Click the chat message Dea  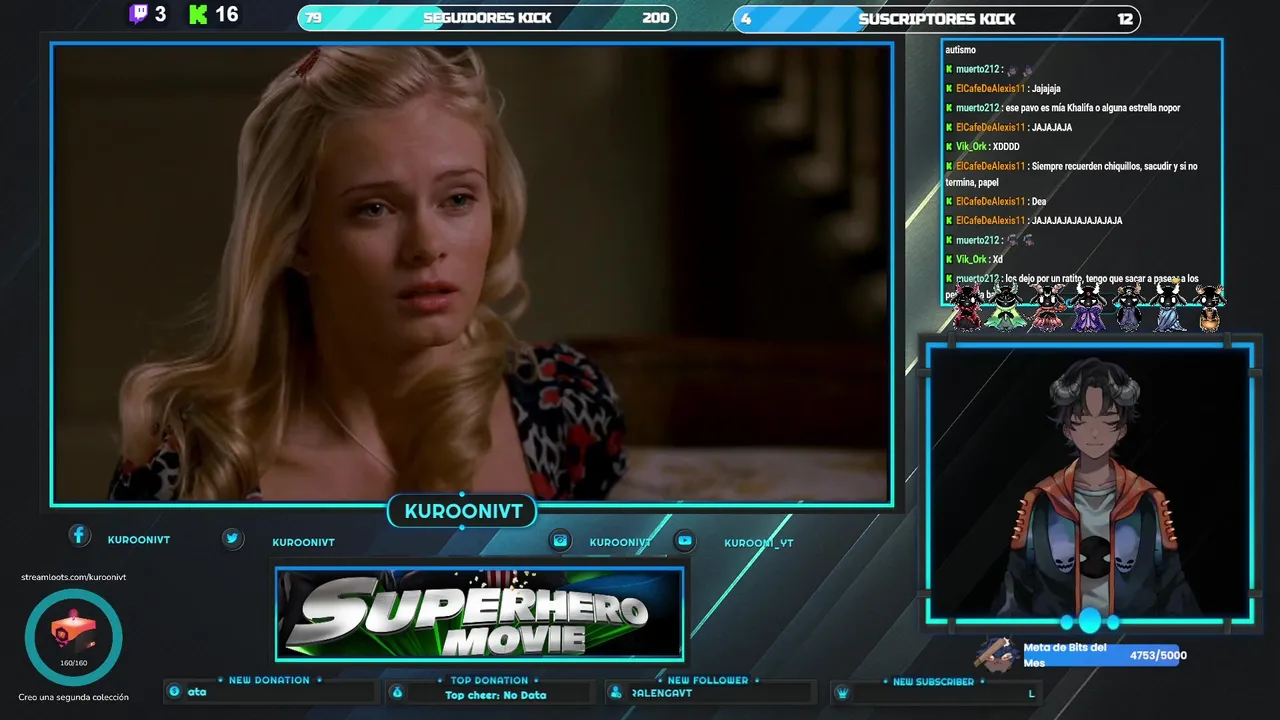pos(1039,201)
